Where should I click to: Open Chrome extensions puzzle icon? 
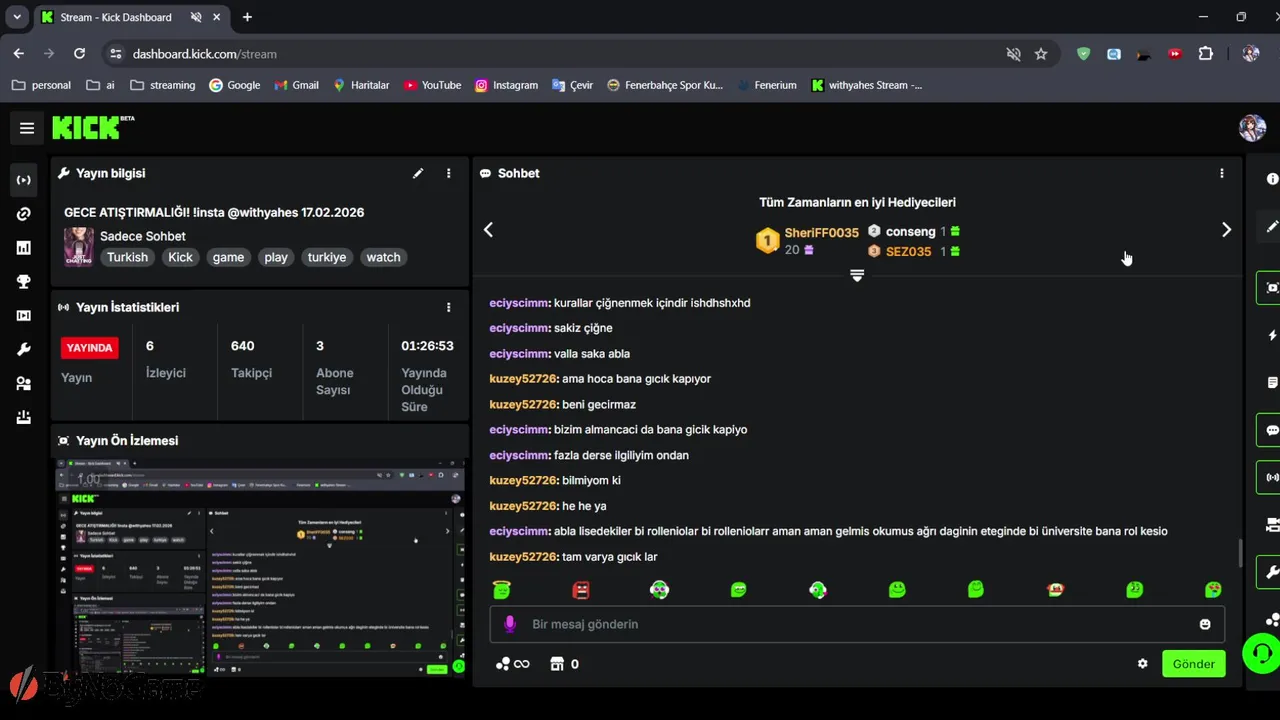coord(1206,54)
